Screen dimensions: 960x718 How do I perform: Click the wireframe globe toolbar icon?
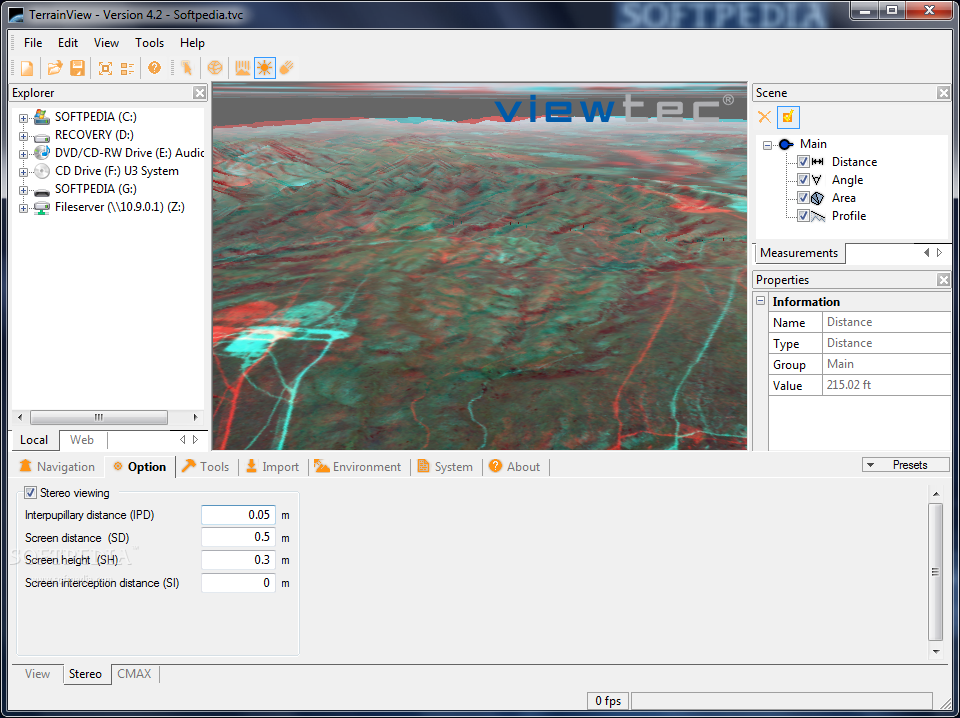click(214, 67)
